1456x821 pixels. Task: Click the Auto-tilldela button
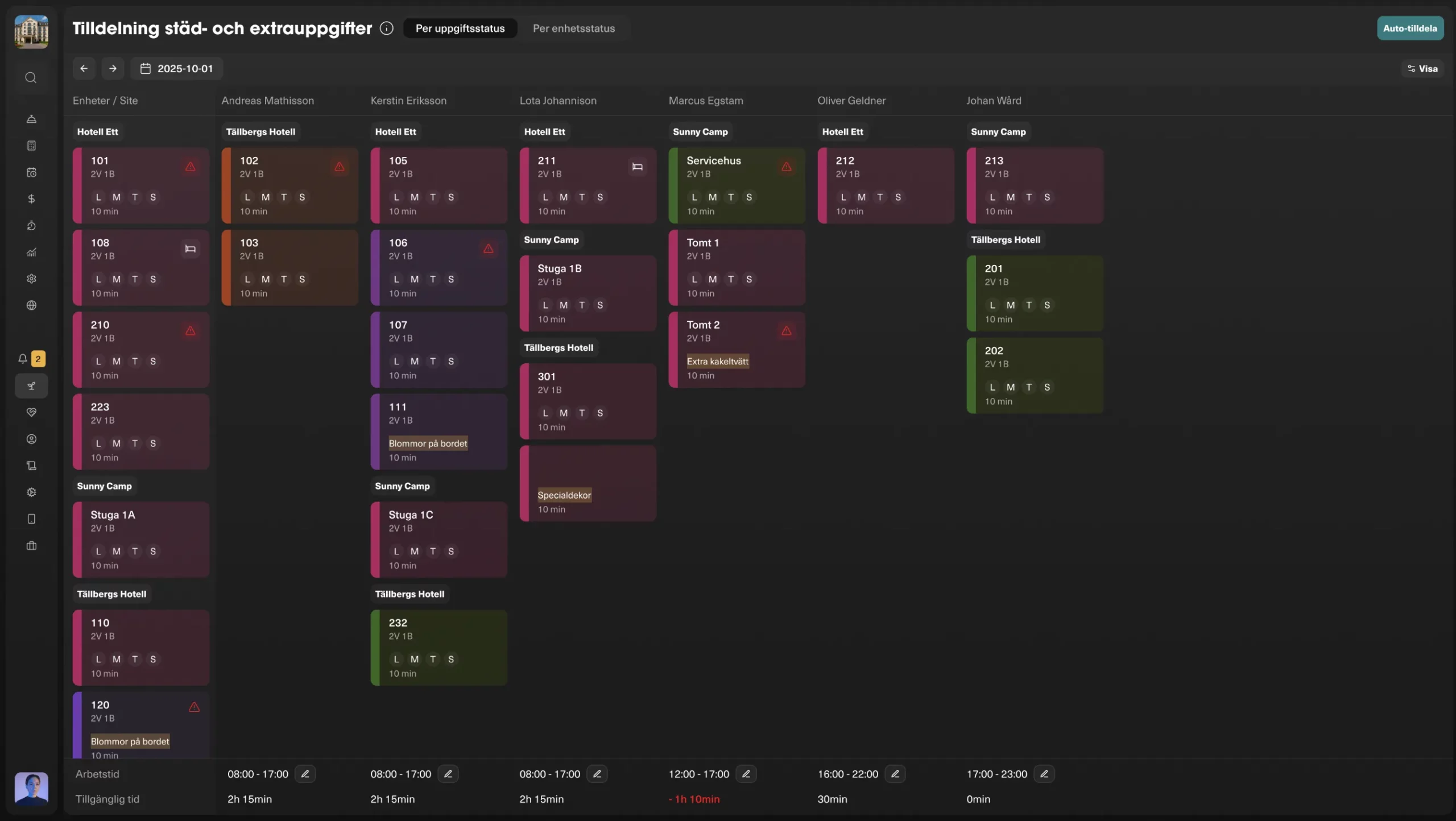coord(1409,28)
